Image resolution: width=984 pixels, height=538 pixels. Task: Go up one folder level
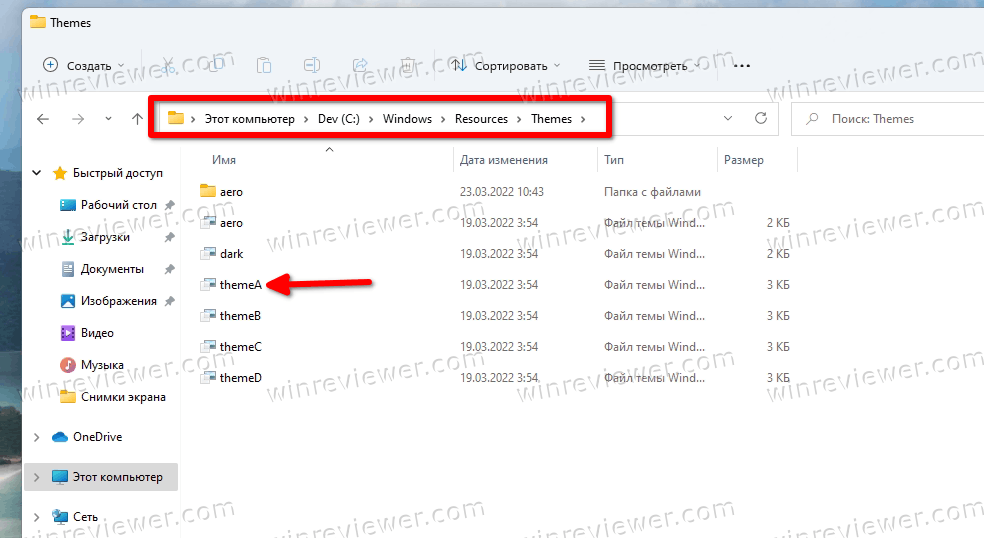point(137,119)
